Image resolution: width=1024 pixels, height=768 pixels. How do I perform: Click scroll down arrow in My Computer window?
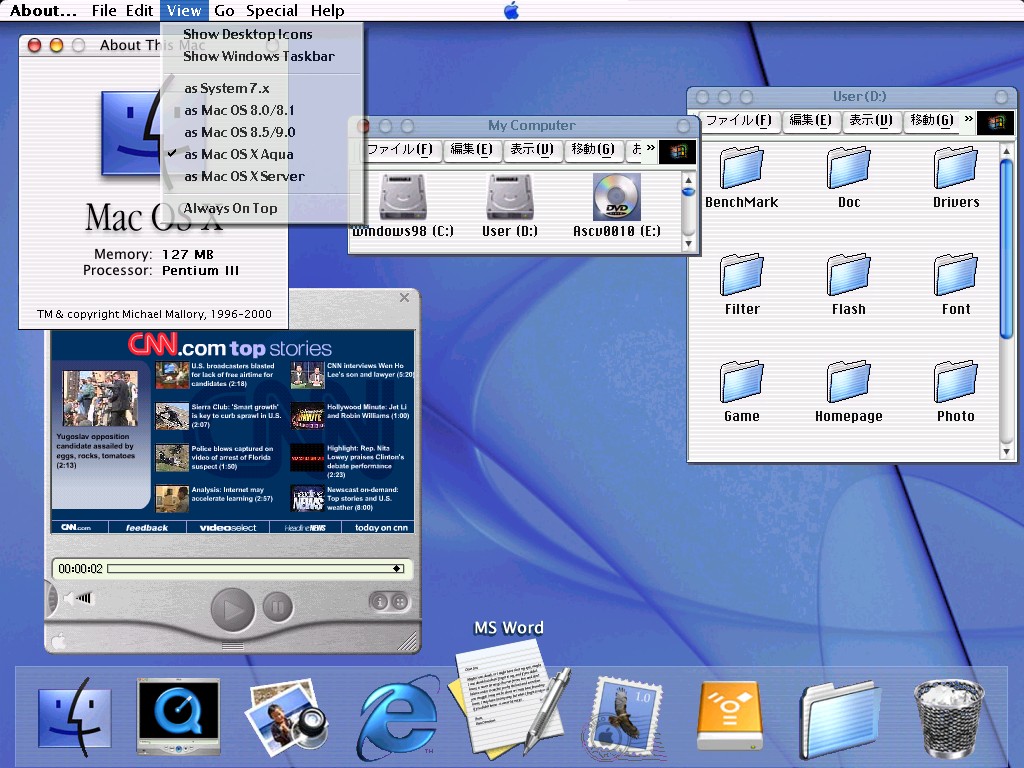click(x=688, y=244)
